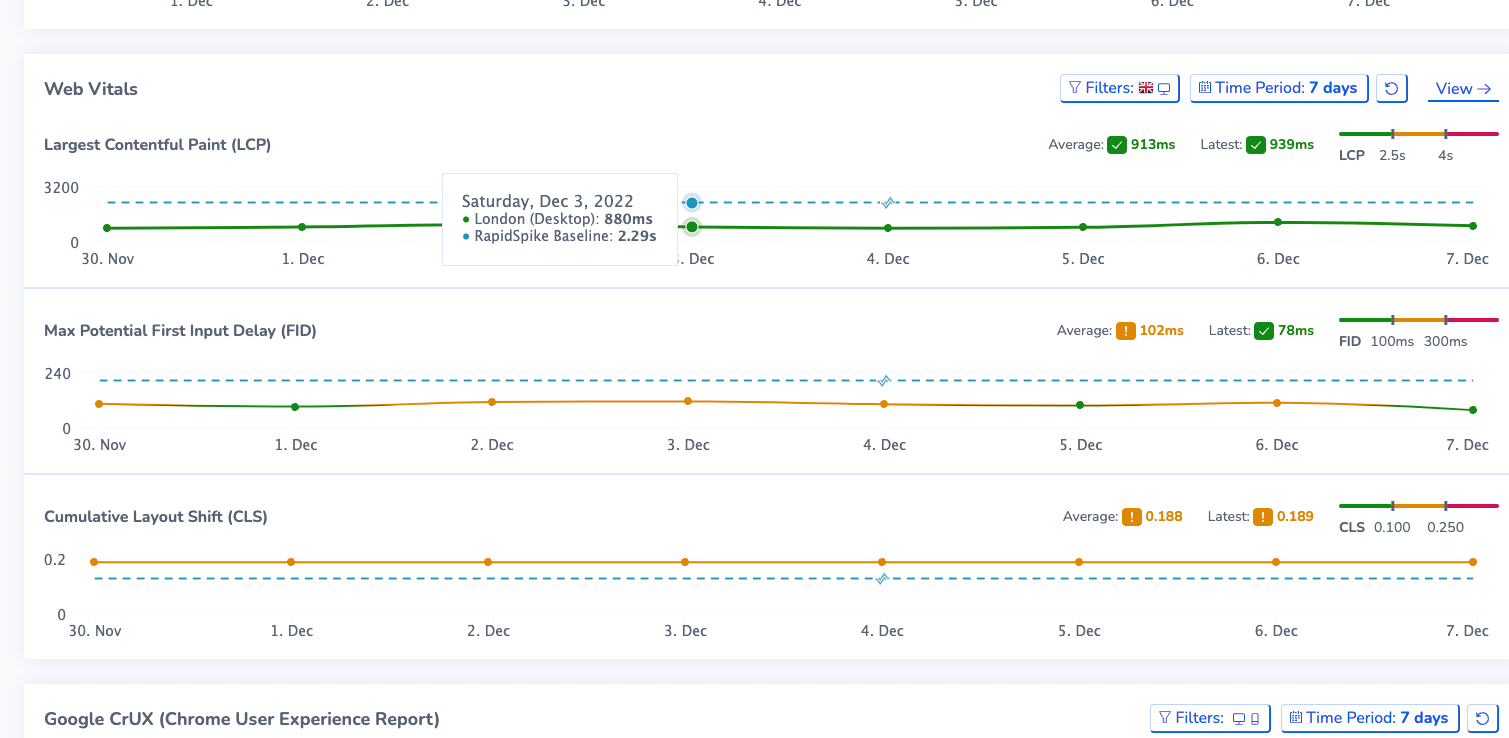Click CLS Average orange warning badge
The image size is (1509, 738).
point(1131,517)
